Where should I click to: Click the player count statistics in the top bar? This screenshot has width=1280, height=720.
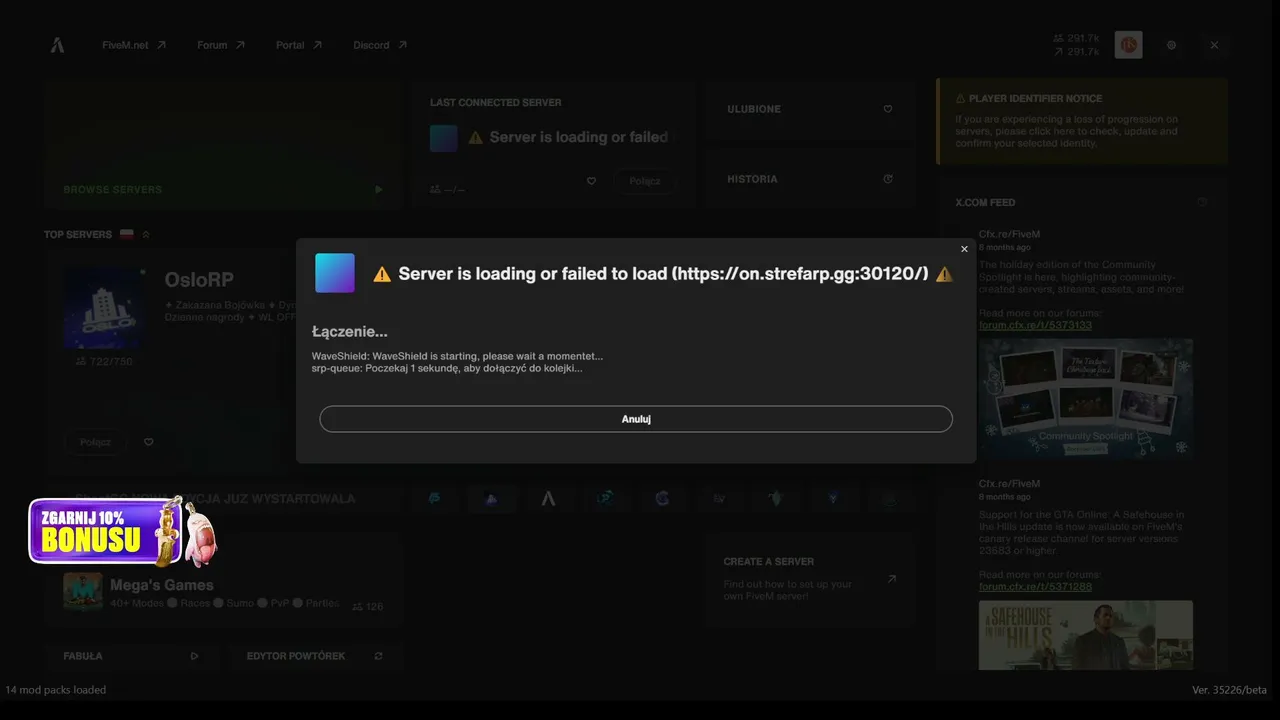pos(1076,45)
